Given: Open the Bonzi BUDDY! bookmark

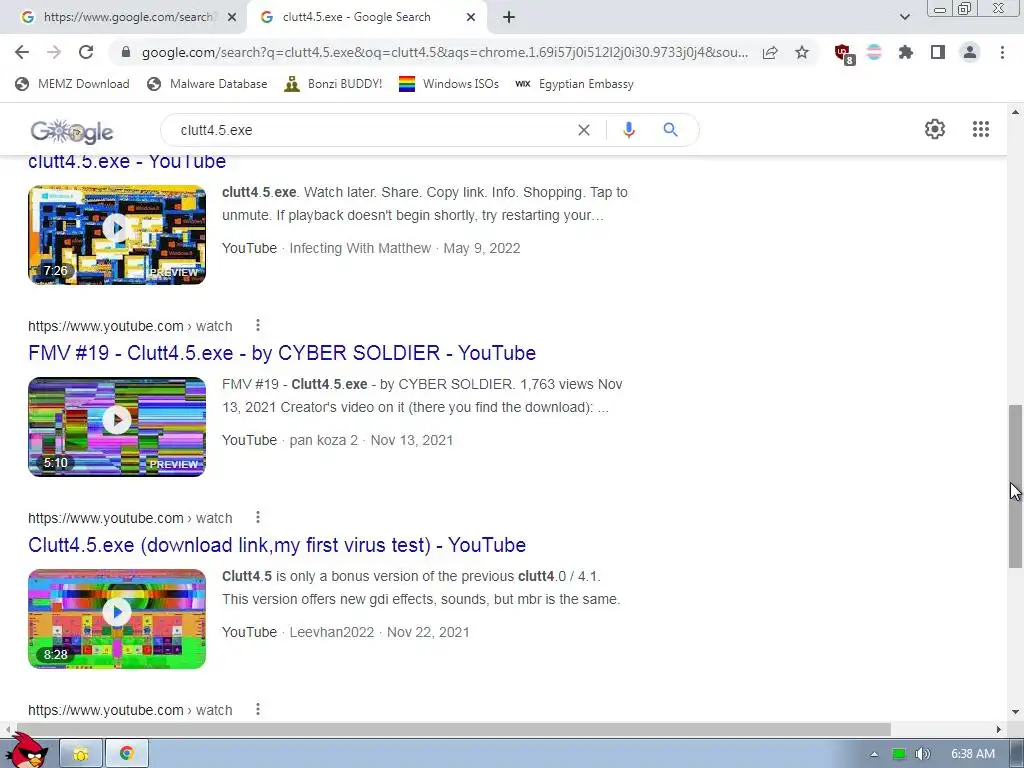Looking at the screenshot, I should [x=333, y=84].
